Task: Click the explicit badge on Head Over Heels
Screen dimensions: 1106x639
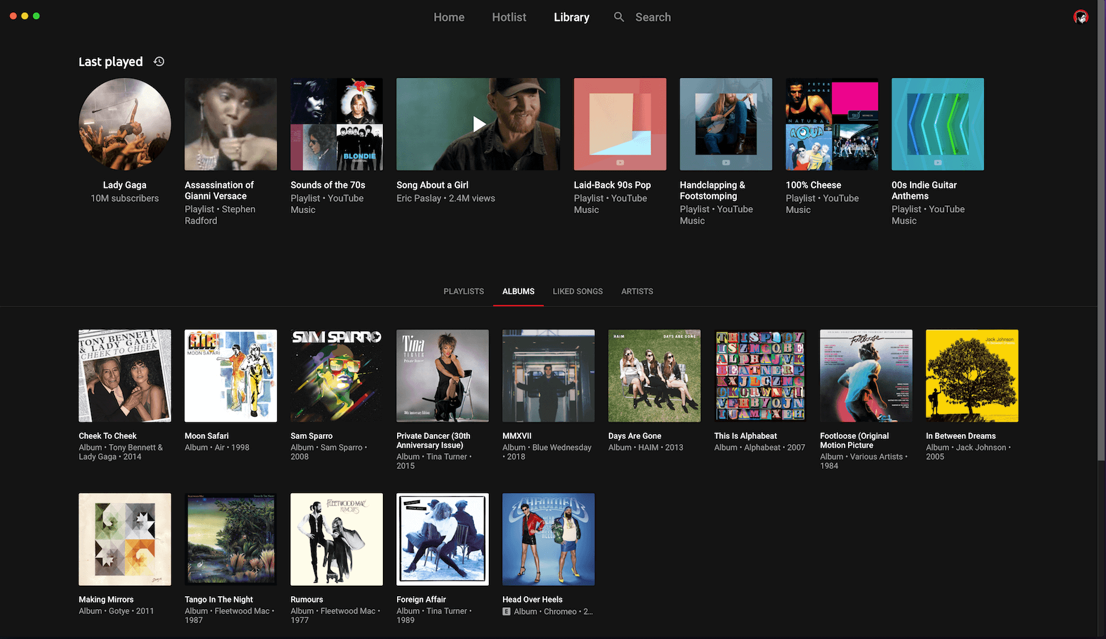Action: (x=507, y=611)
